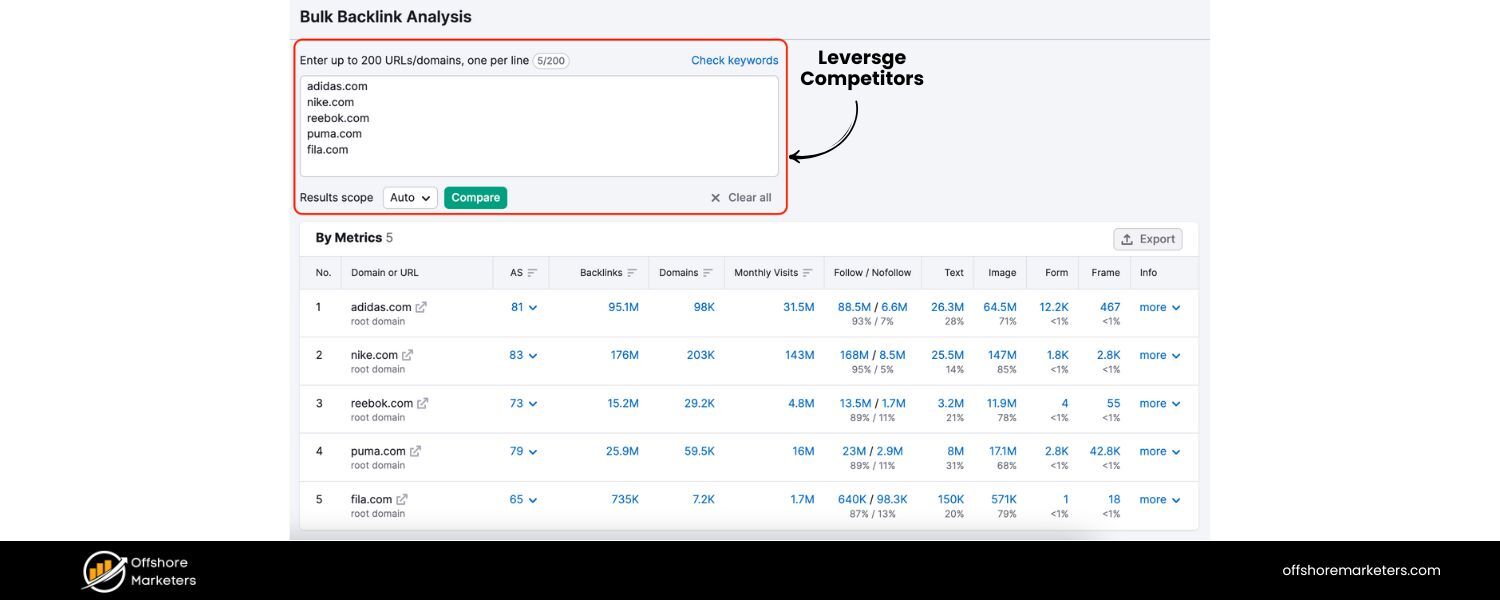
Task: Sort the Backlinks column
Action: coord(633,272)
